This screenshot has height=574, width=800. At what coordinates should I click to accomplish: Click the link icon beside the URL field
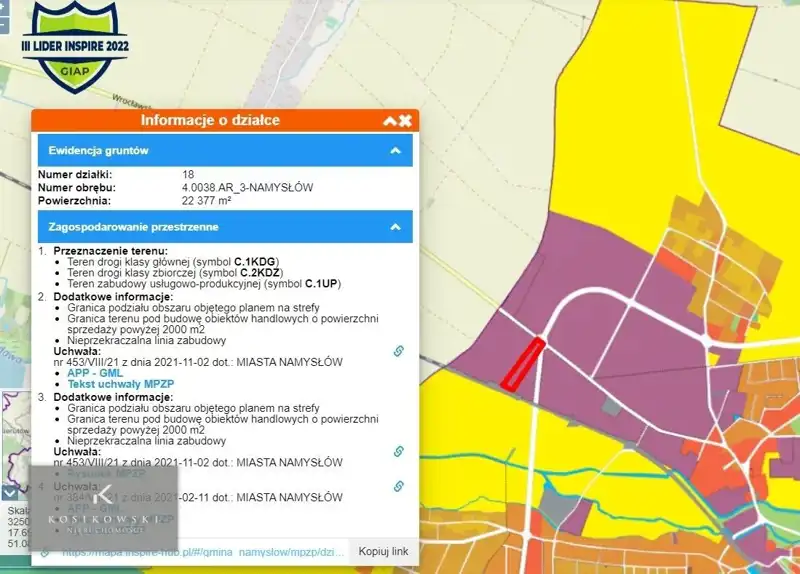pos(45,551)
